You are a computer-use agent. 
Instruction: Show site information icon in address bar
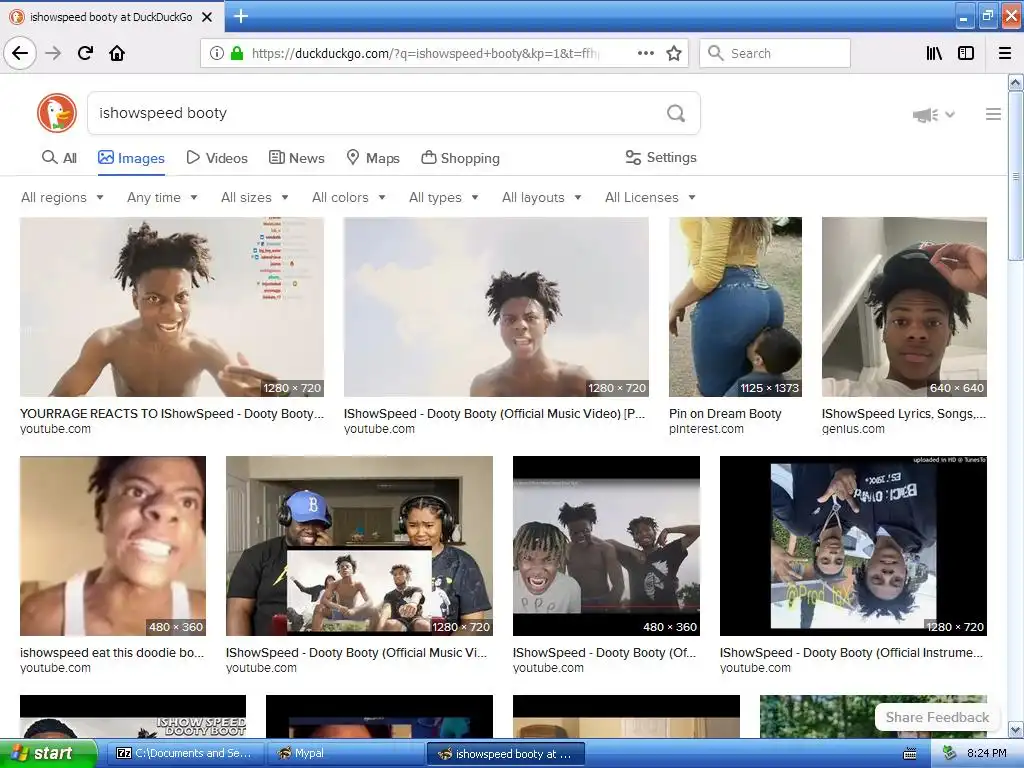coord(216,53)
